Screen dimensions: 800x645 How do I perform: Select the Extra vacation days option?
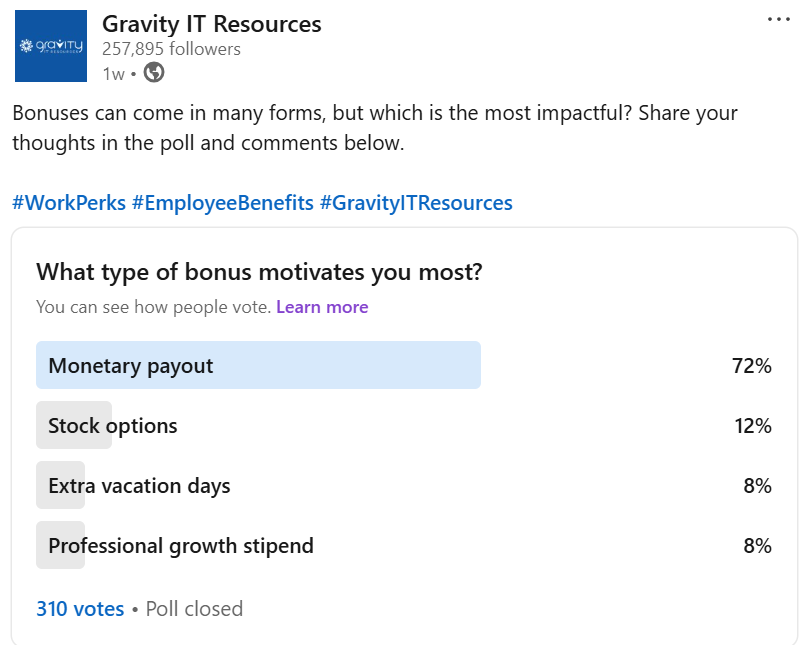pos(404,485)
